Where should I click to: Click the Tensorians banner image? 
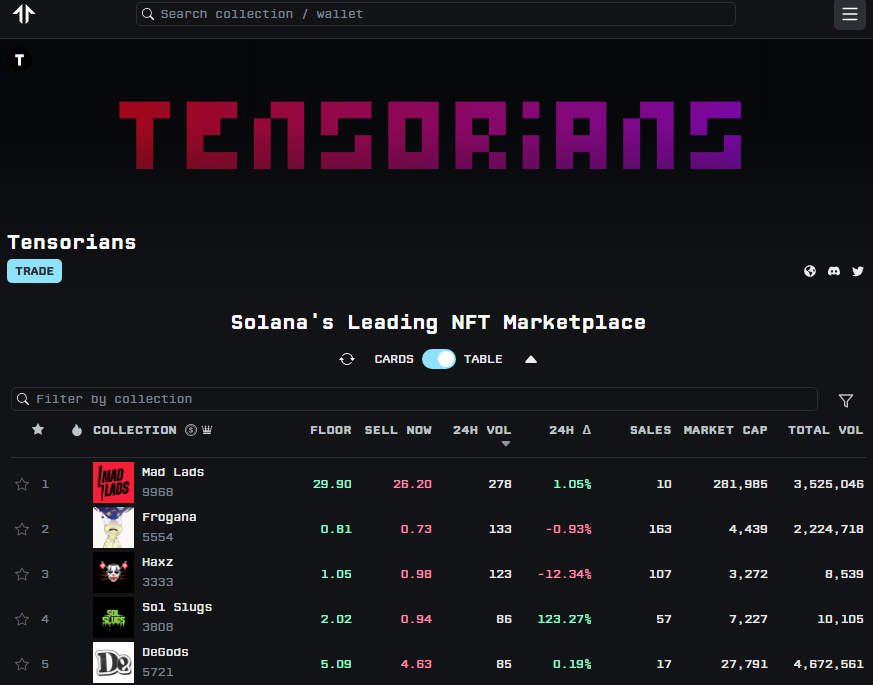tap(430, 135)
